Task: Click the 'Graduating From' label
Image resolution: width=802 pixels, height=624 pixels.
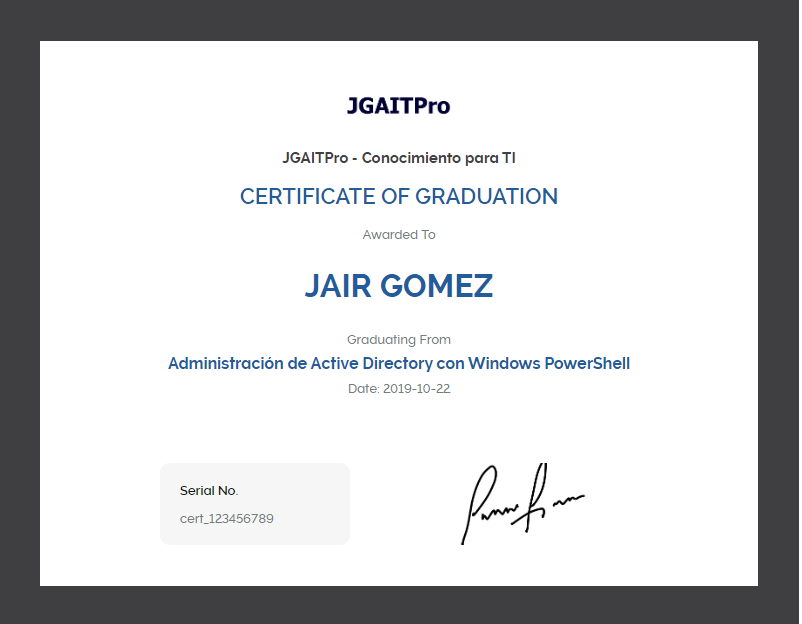Action: 399,340
